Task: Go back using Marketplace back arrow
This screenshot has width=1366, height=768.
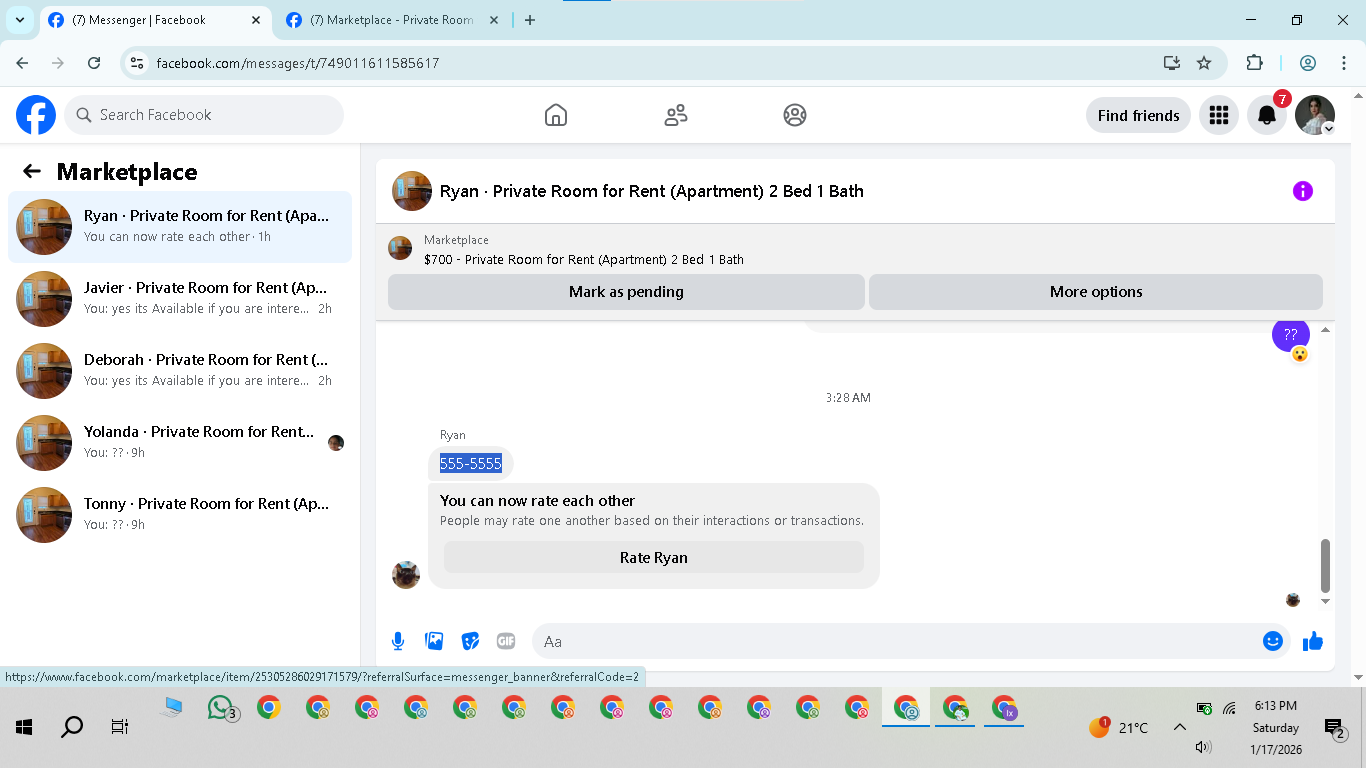Action: pyautogui.click(x=32, y=171)
